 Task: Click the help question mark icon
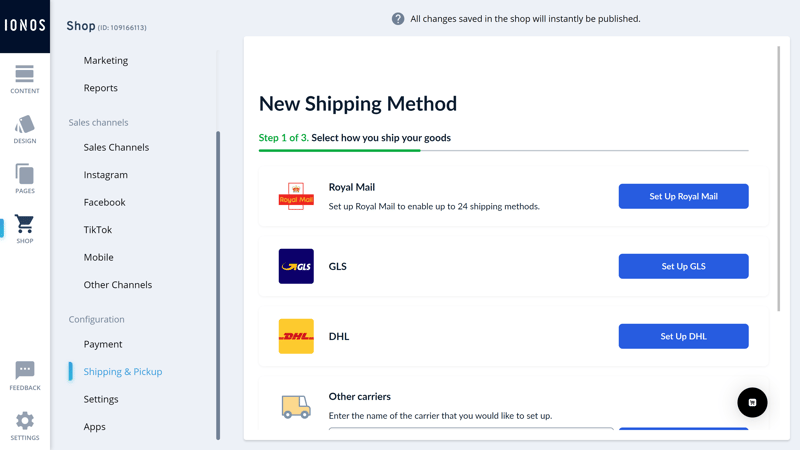point(398,19)
